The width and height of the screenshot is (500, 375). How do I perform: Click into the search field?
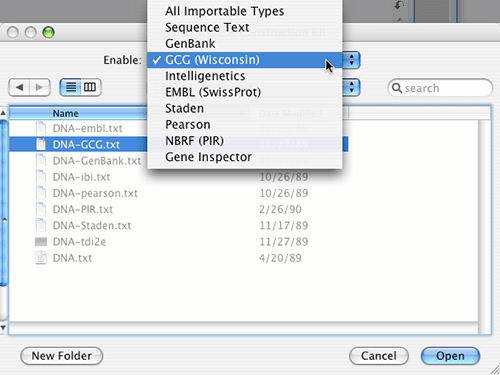click(x=440, y=88)
